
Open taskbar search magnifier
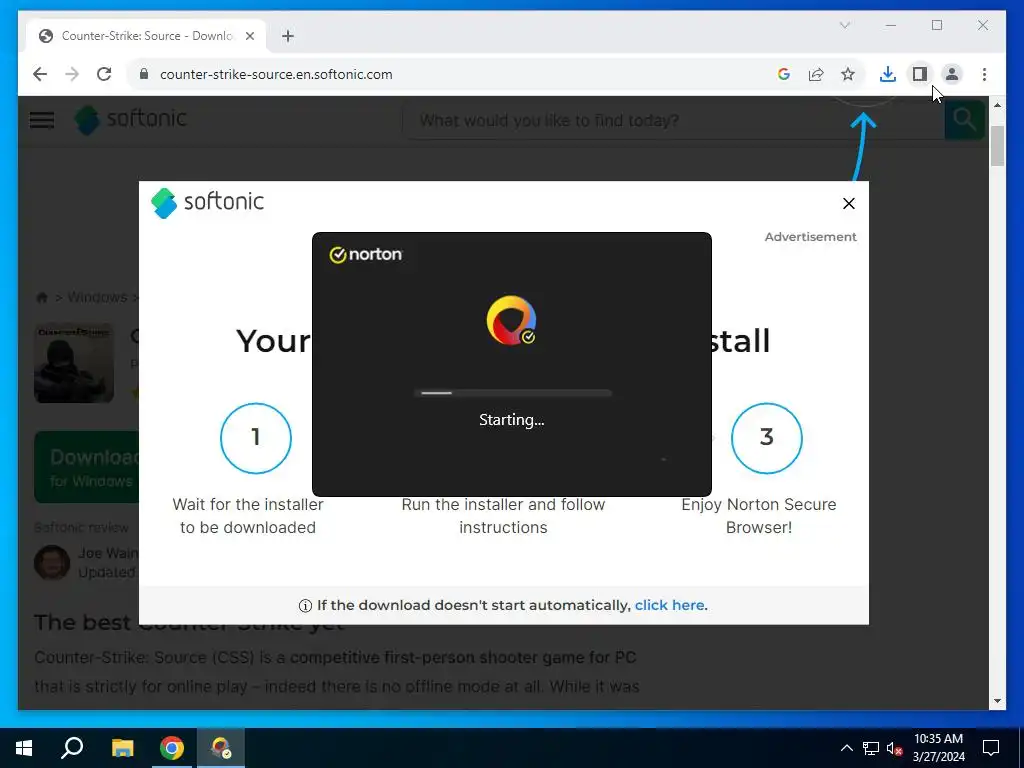coord(72,748)
